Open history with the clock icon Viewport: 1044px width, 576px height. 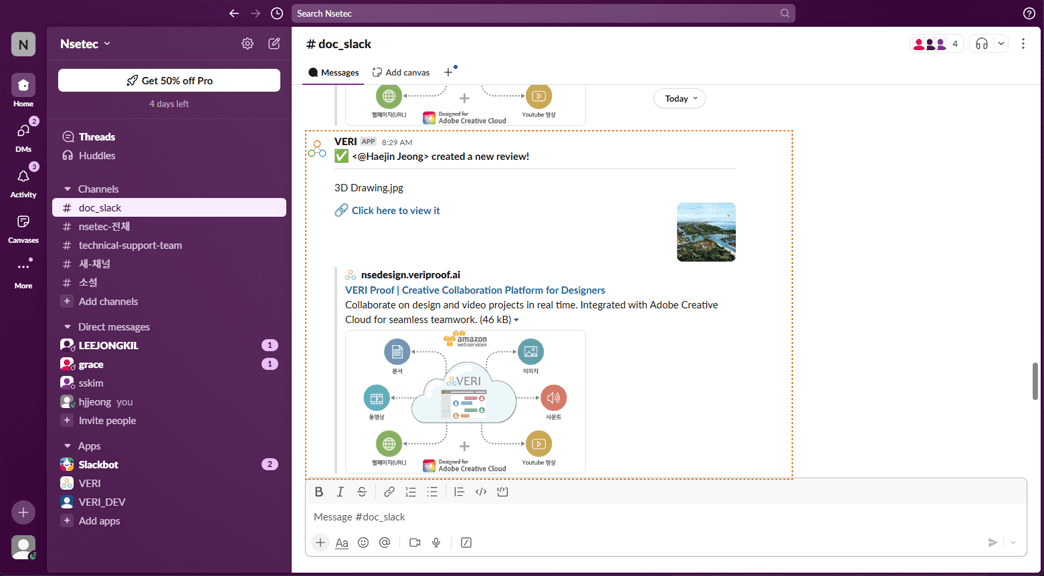(276, 14)
